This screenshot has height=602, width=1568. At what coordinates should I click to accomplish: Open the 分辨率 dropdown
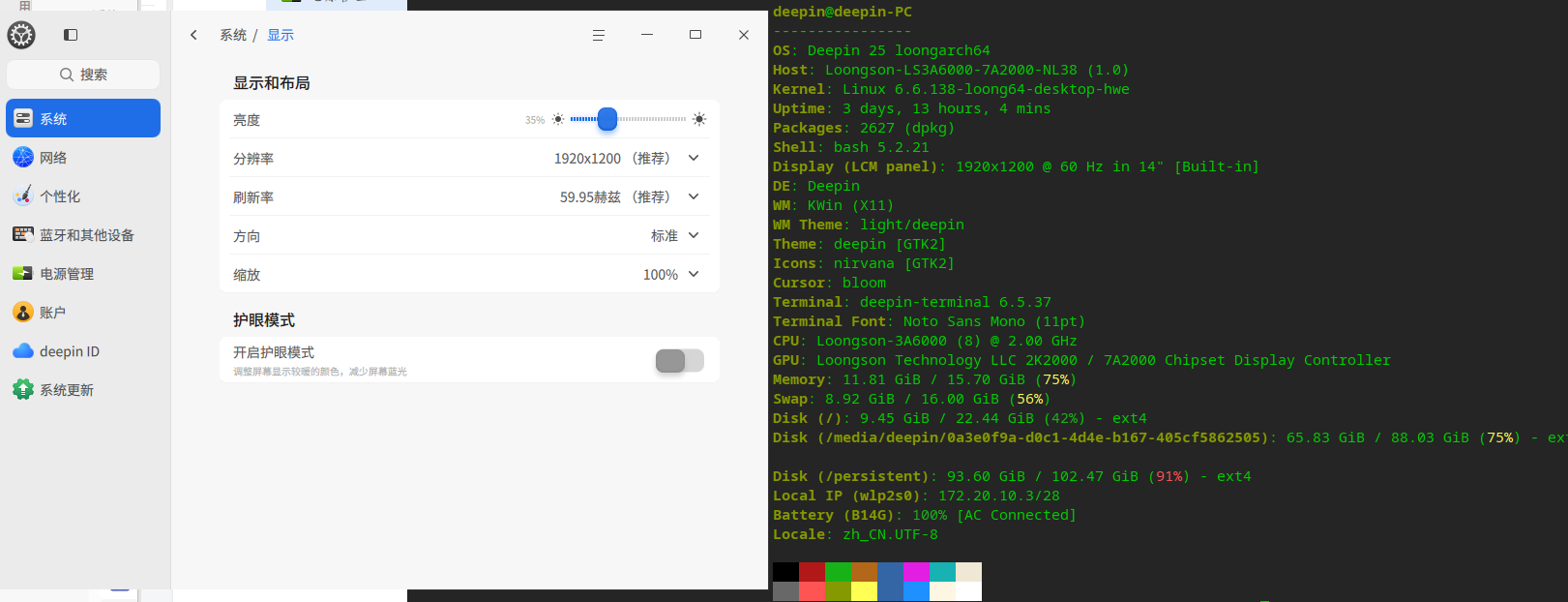point(694,158)
